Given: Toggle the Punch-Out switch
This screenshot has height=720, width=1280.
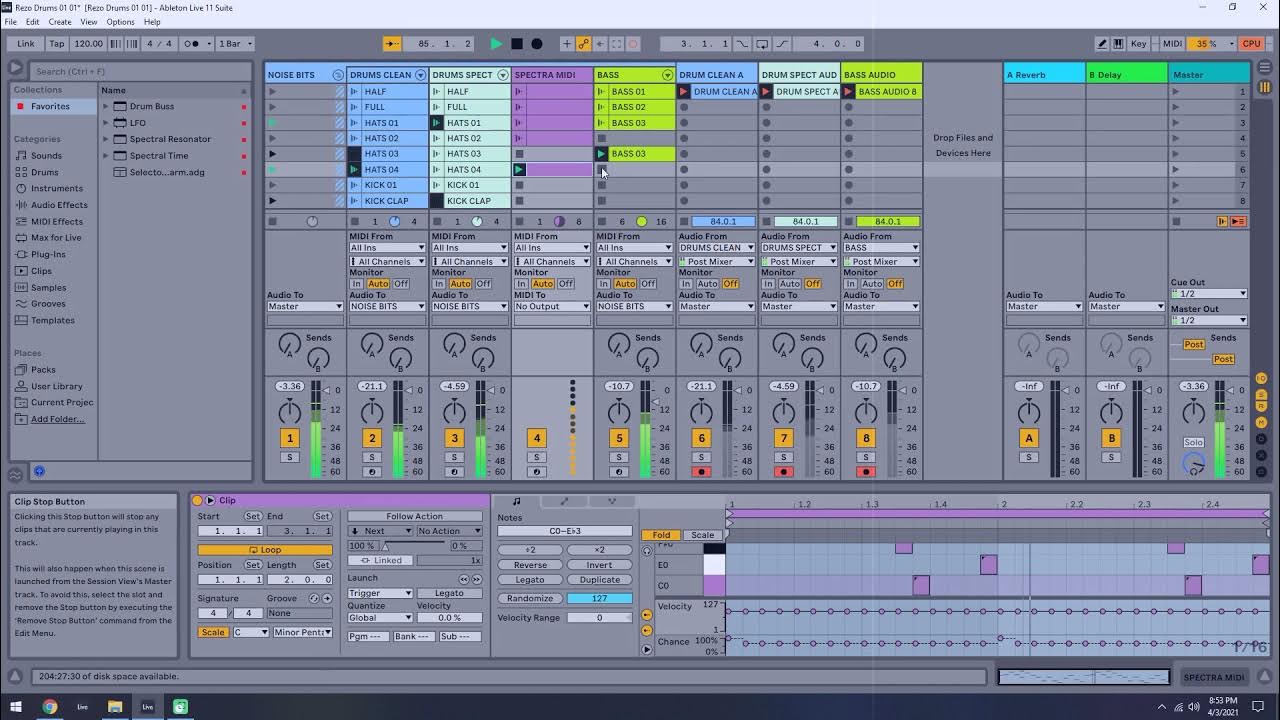Looking at the screenshot, I should pos(782,44).
